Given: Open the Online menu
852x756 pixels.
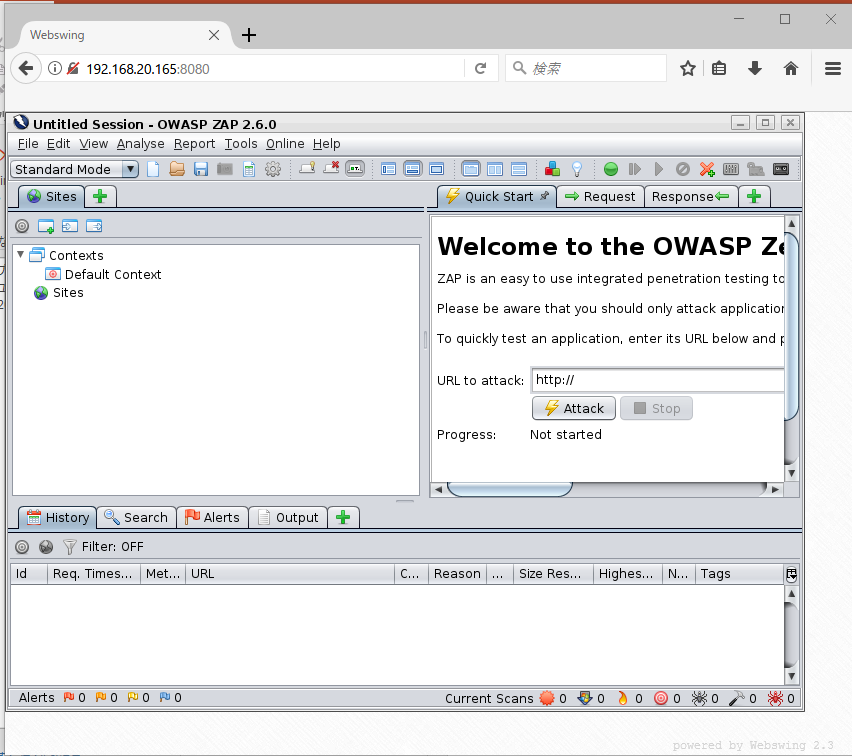Looking at the screenshot, I should point(285,143).
